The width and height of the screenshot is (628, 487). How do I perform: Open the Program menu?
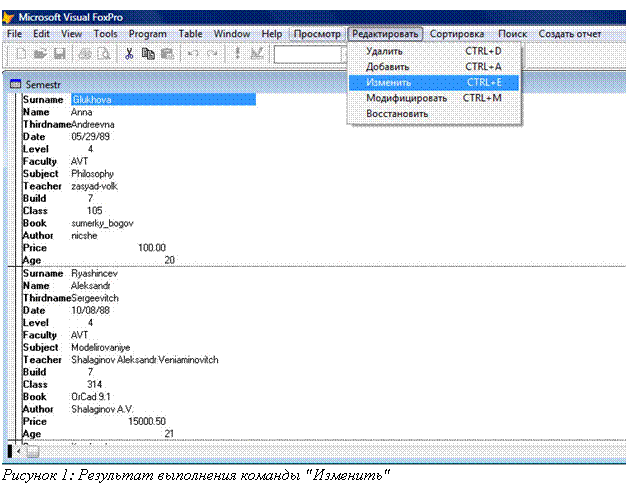[147, 34]
